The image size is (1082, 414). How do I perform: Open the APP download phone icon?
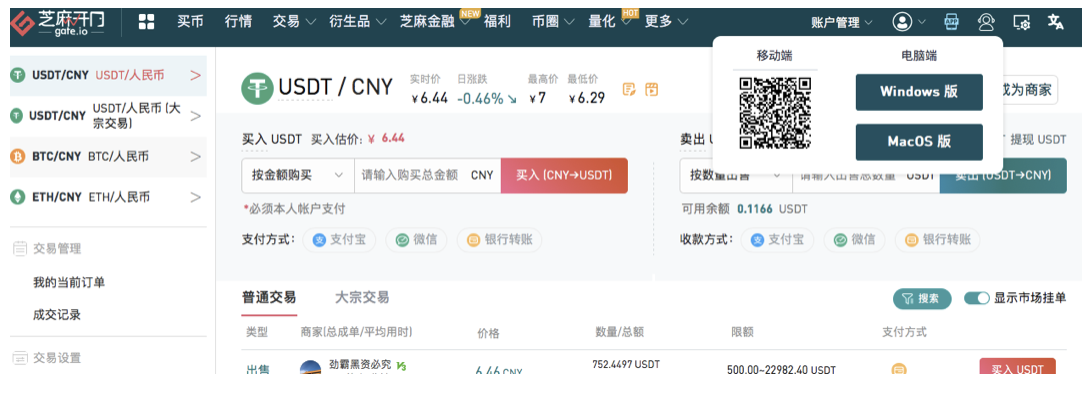(x=952, y=22)
